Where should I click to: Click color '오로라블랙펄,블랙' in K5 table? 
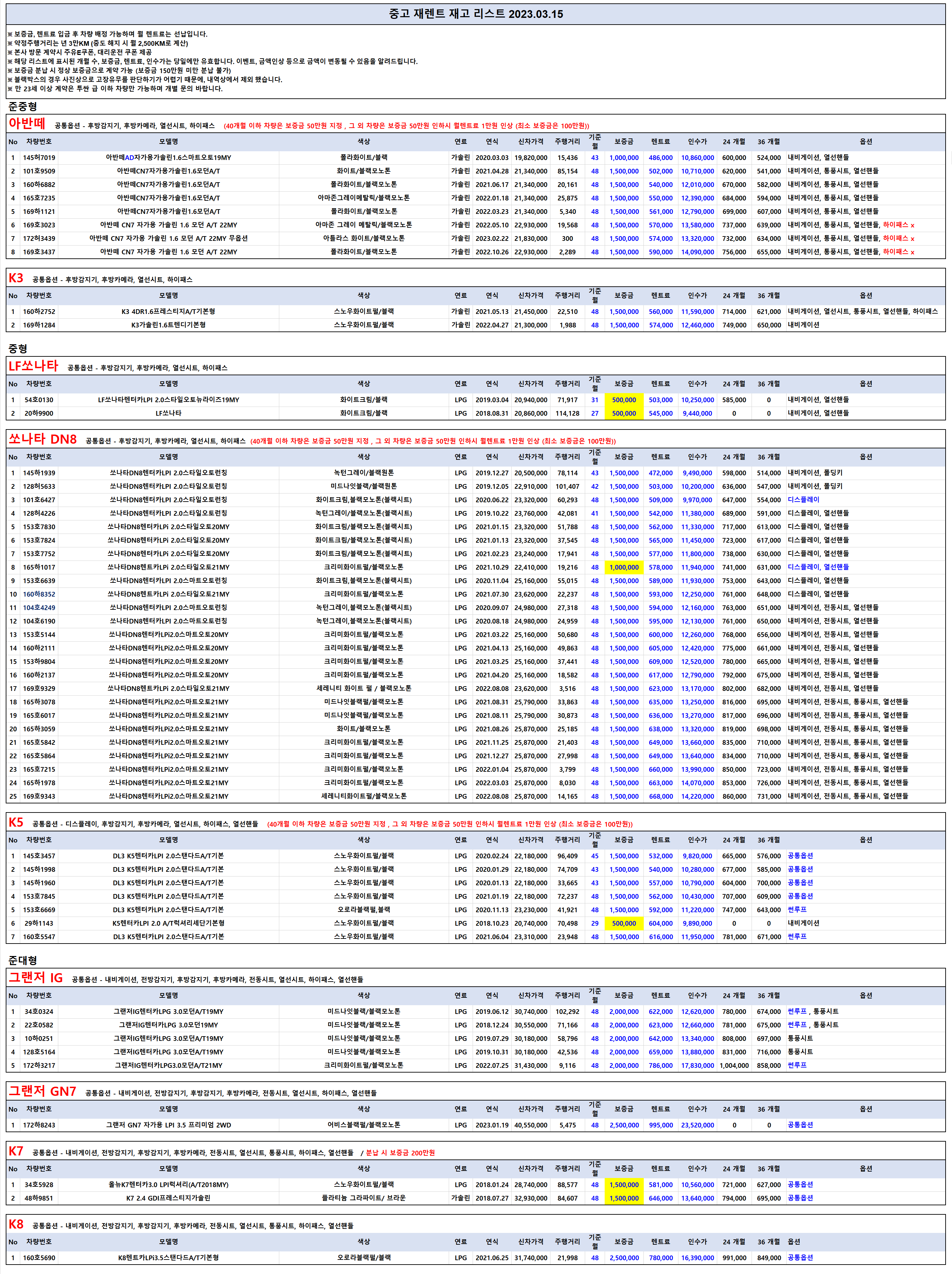coord(363,910)
